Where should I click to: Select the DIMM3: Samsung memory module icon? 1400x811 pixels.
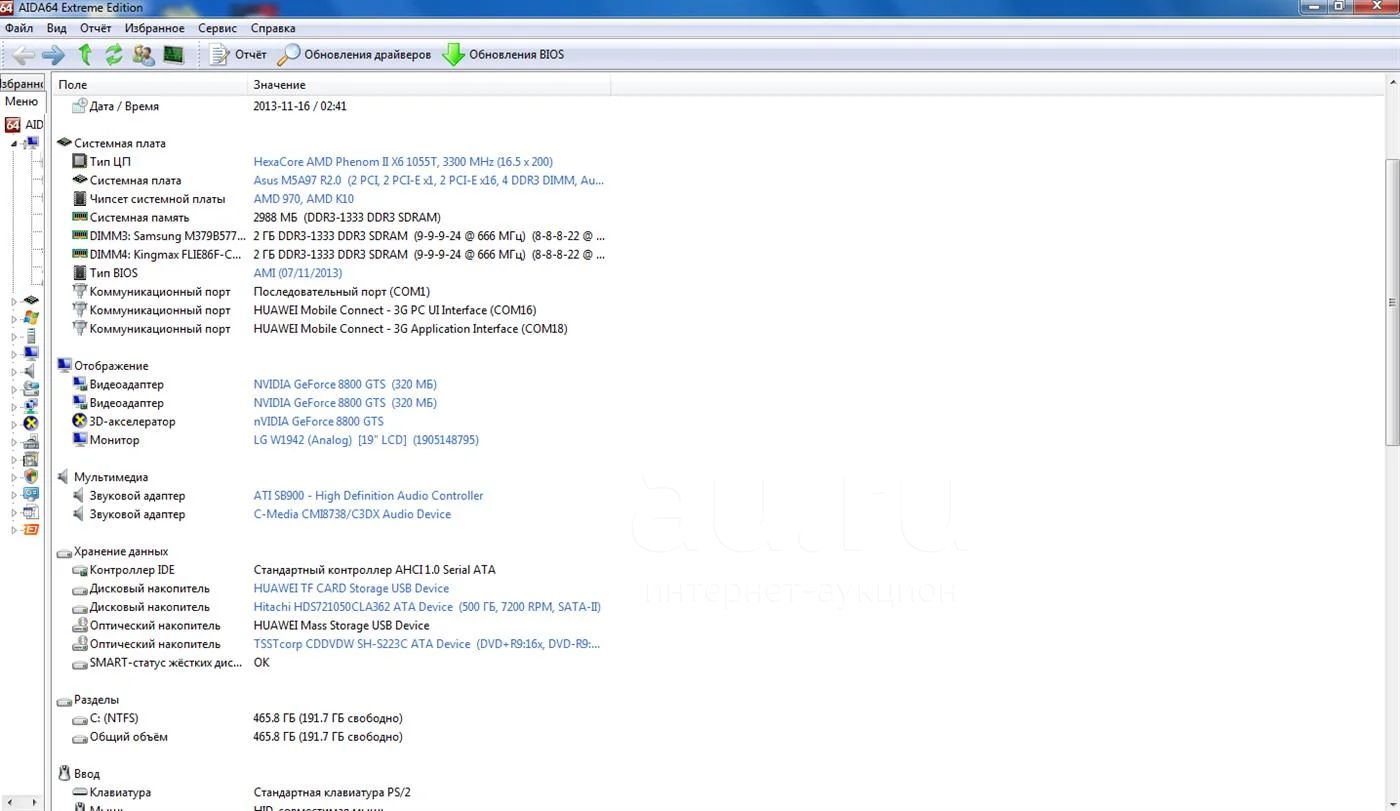click(x=80, y=236)
